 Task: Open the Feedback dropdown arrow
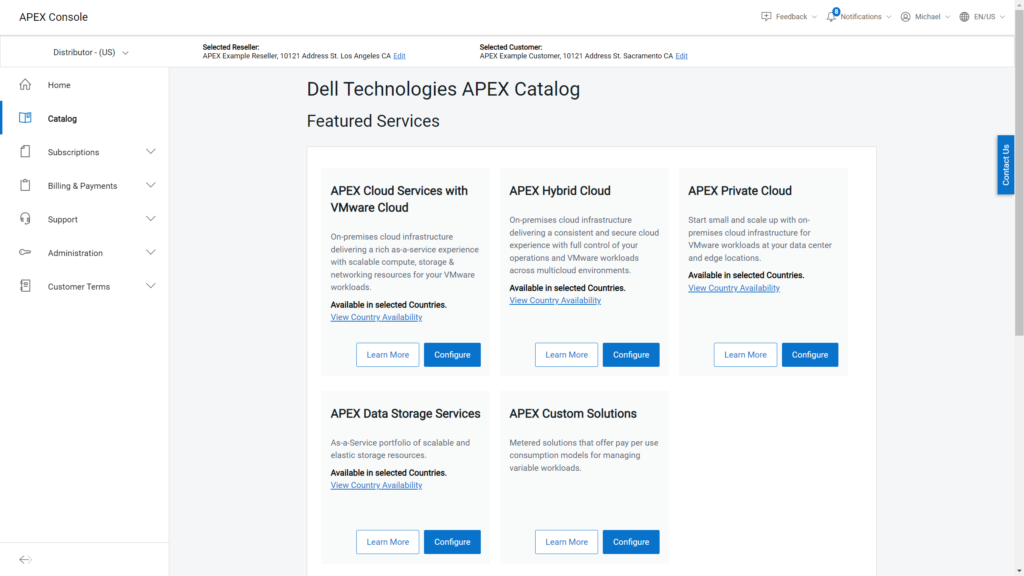tap(814, 17)
